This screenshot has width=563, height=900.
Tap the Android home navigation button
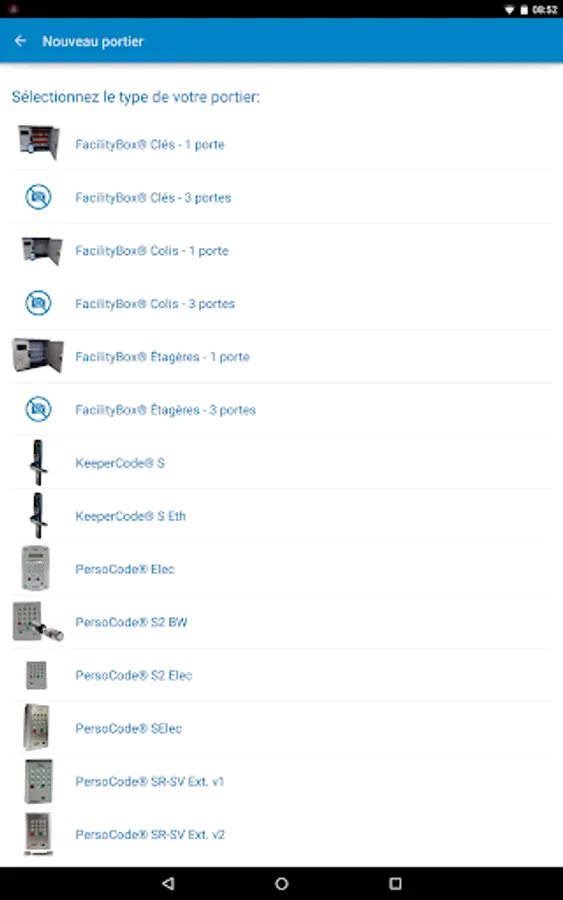(281, 883)
